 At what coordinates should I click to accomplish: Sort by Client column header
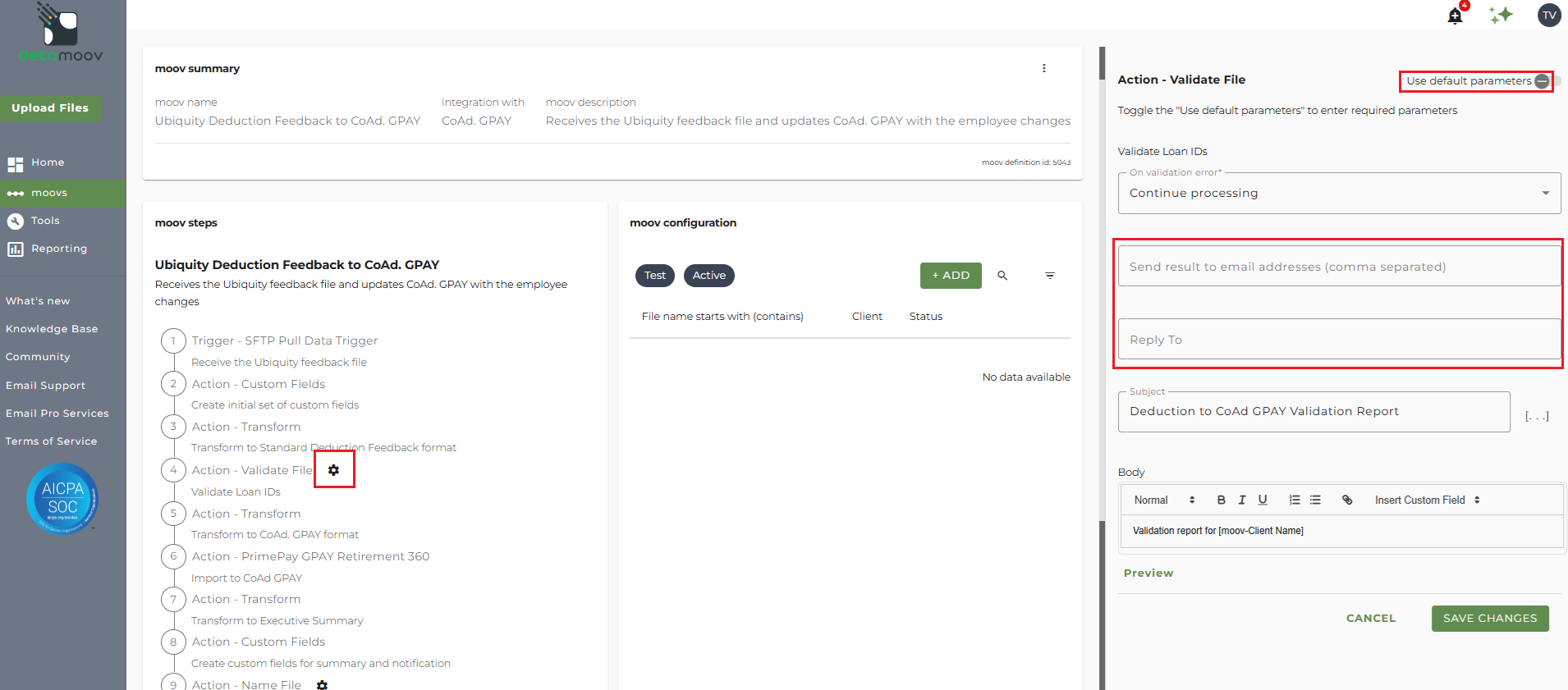click(867, 317)
